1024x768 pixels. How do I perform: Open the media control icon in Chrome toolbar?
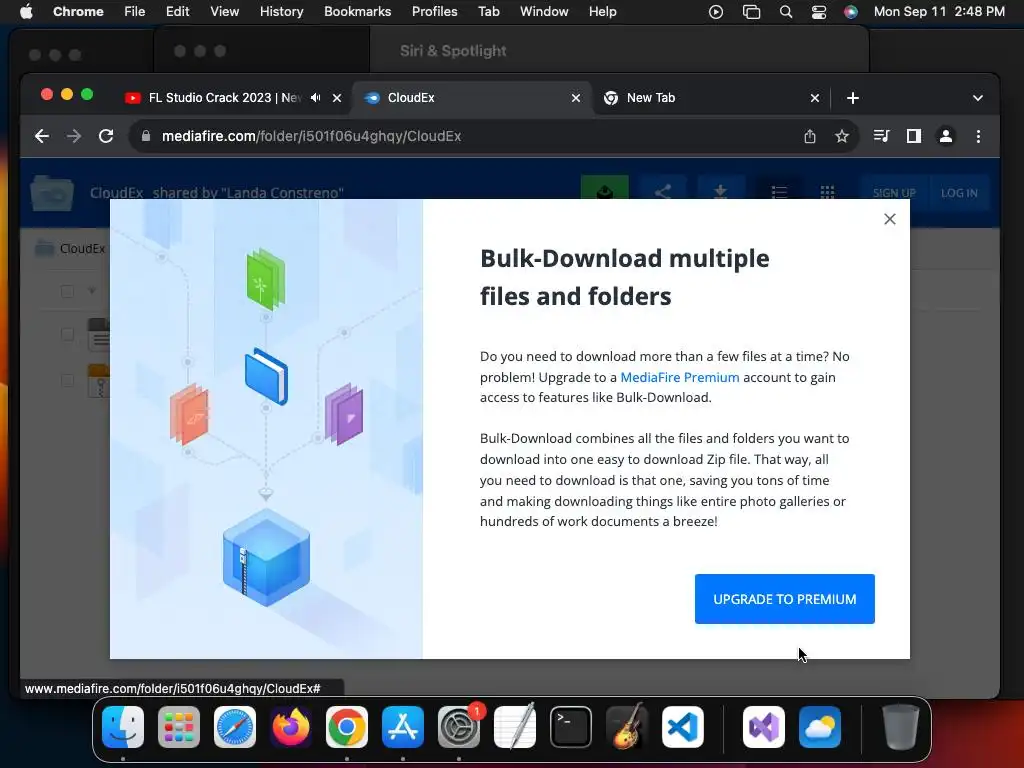[x=882, y=136]
